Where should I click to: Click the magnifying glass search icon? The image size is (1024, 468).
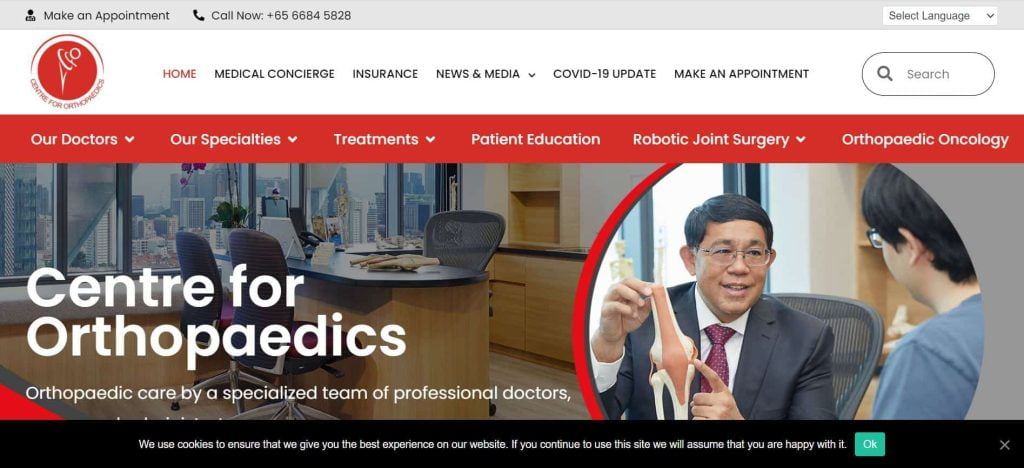[885, 74]
